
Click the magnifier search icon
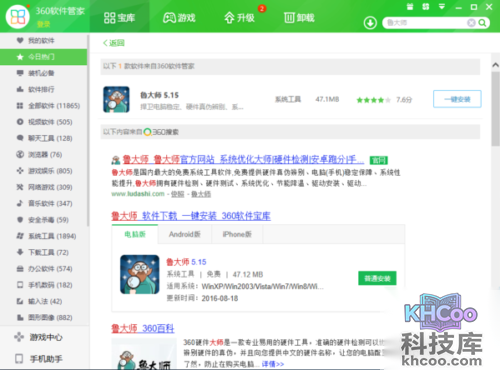(x=482, y=23)
